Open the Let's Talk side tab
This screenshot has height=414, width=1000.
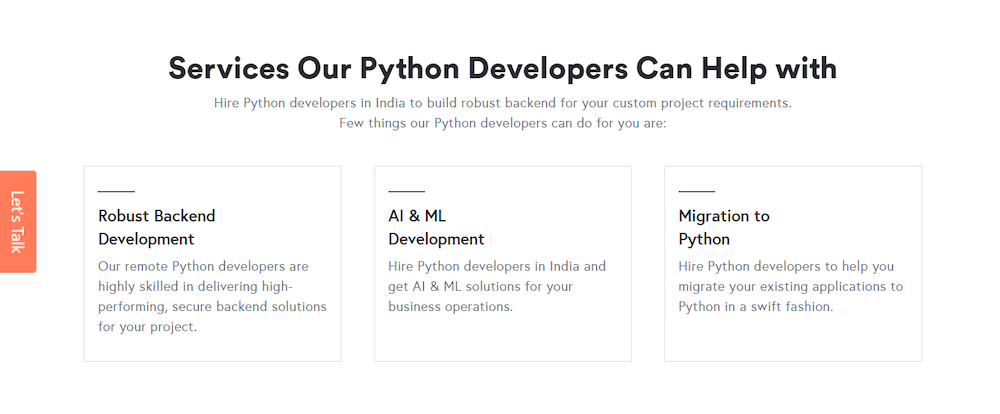pos(18,221)
